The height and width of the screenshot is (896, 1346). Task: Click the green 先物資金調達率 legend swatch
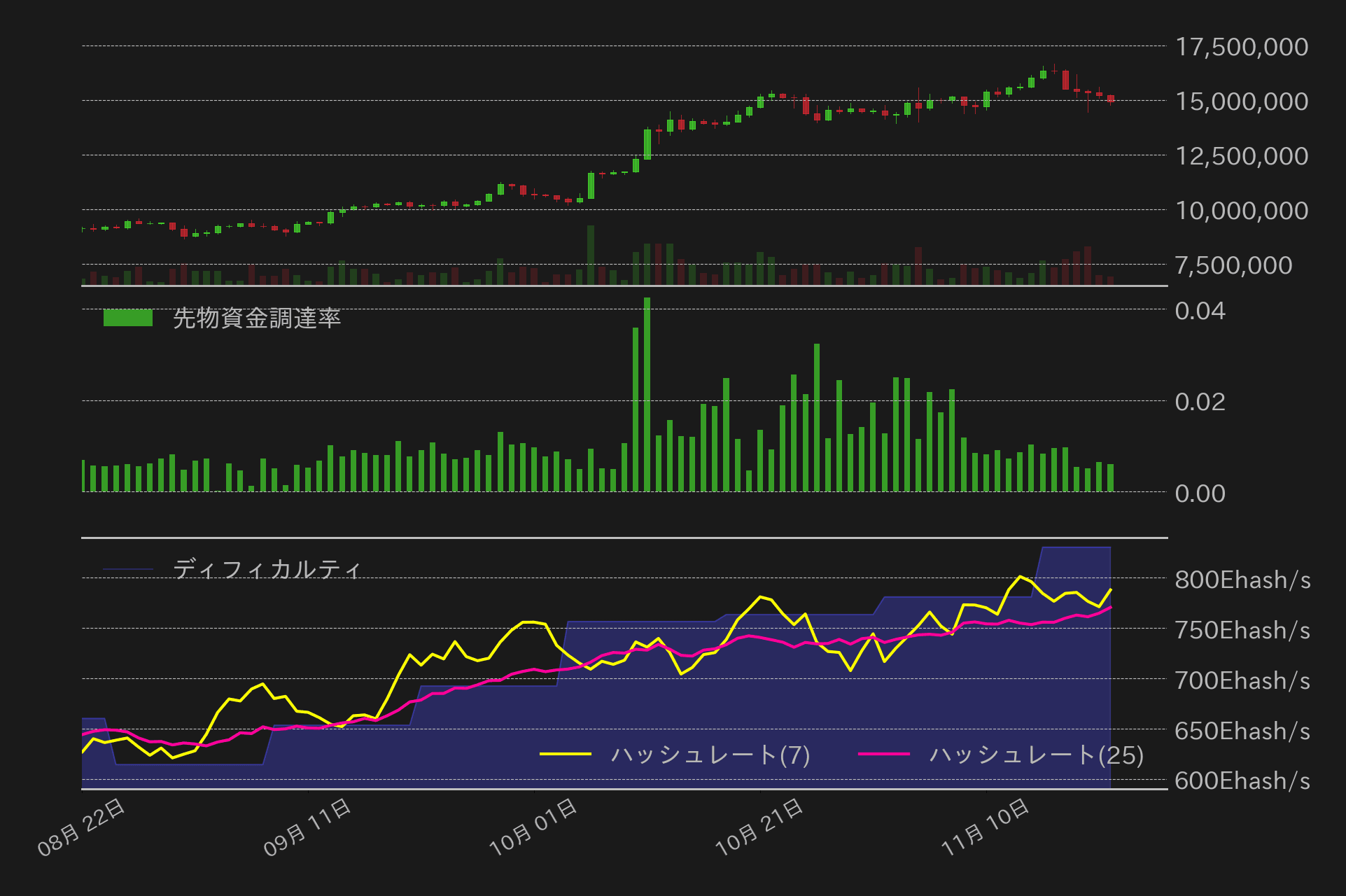pyautogui.click(x=127, y=318)
